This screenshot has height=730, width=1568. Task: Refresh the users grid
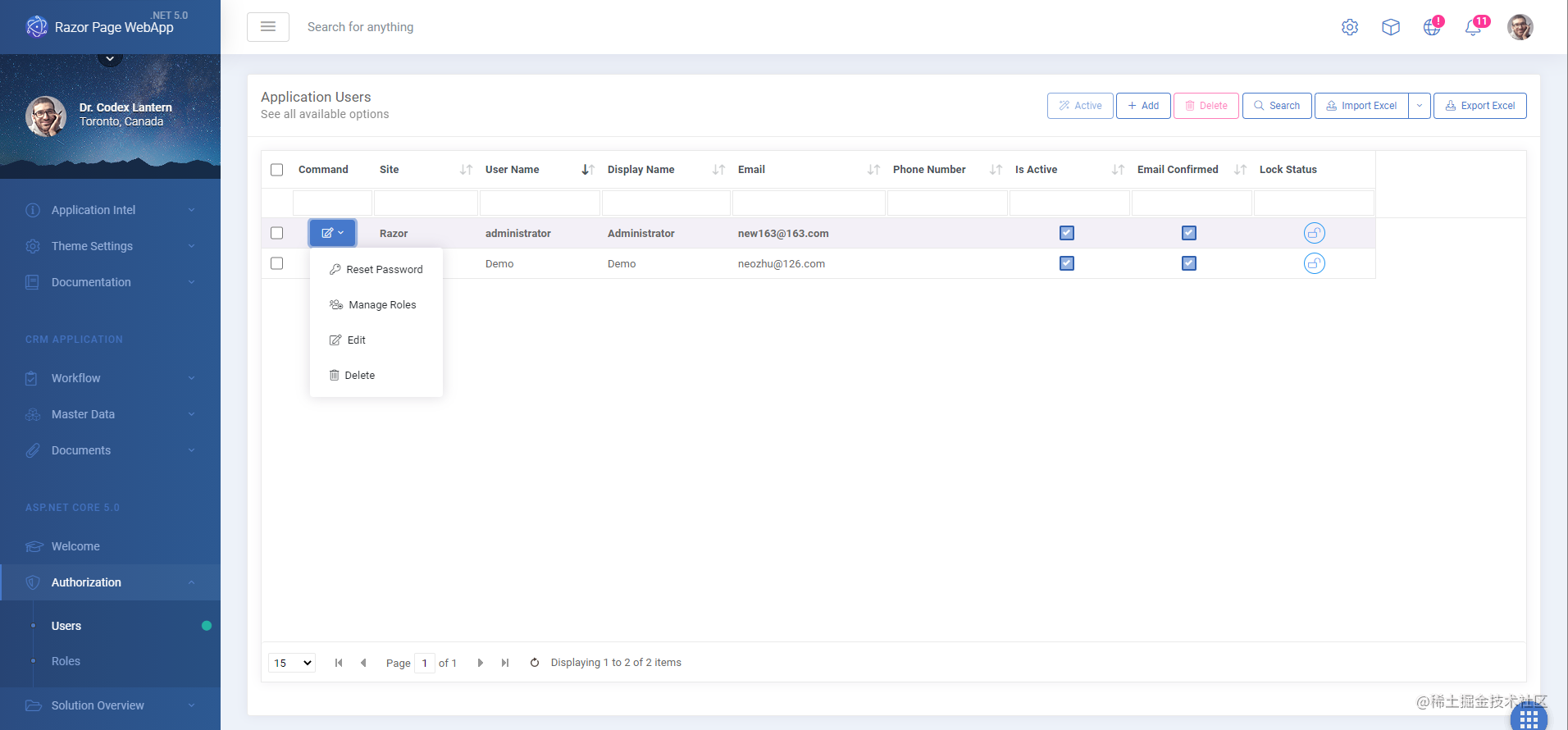click(x=535, y=663)
